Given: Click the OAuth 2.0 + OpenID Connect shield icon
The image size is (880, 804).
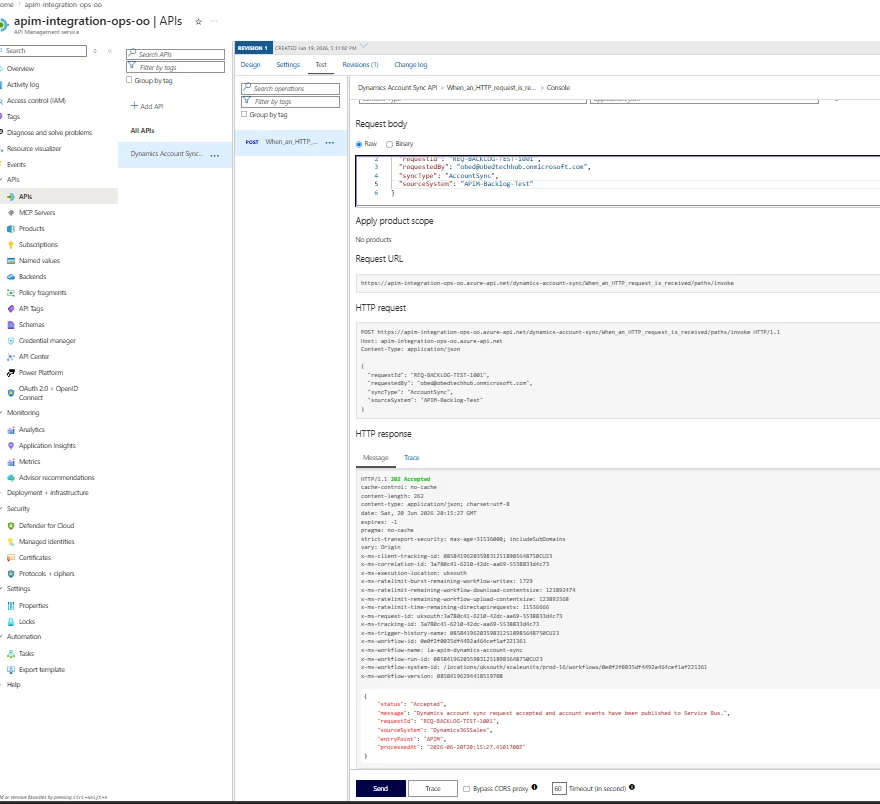Looking at the screenshot, I should (x=11, y=393).
